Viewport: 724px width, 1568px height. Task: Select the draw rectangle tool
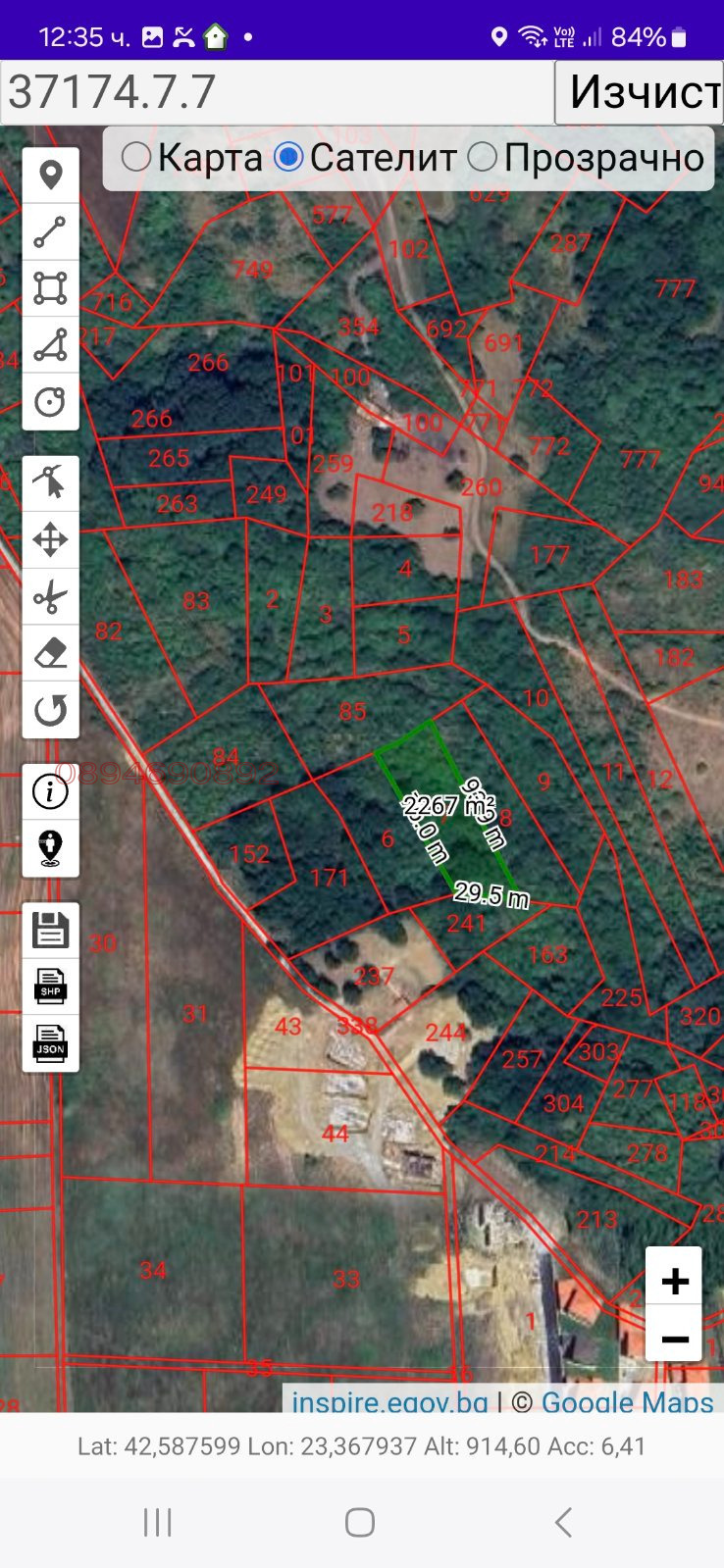point(50,288)
